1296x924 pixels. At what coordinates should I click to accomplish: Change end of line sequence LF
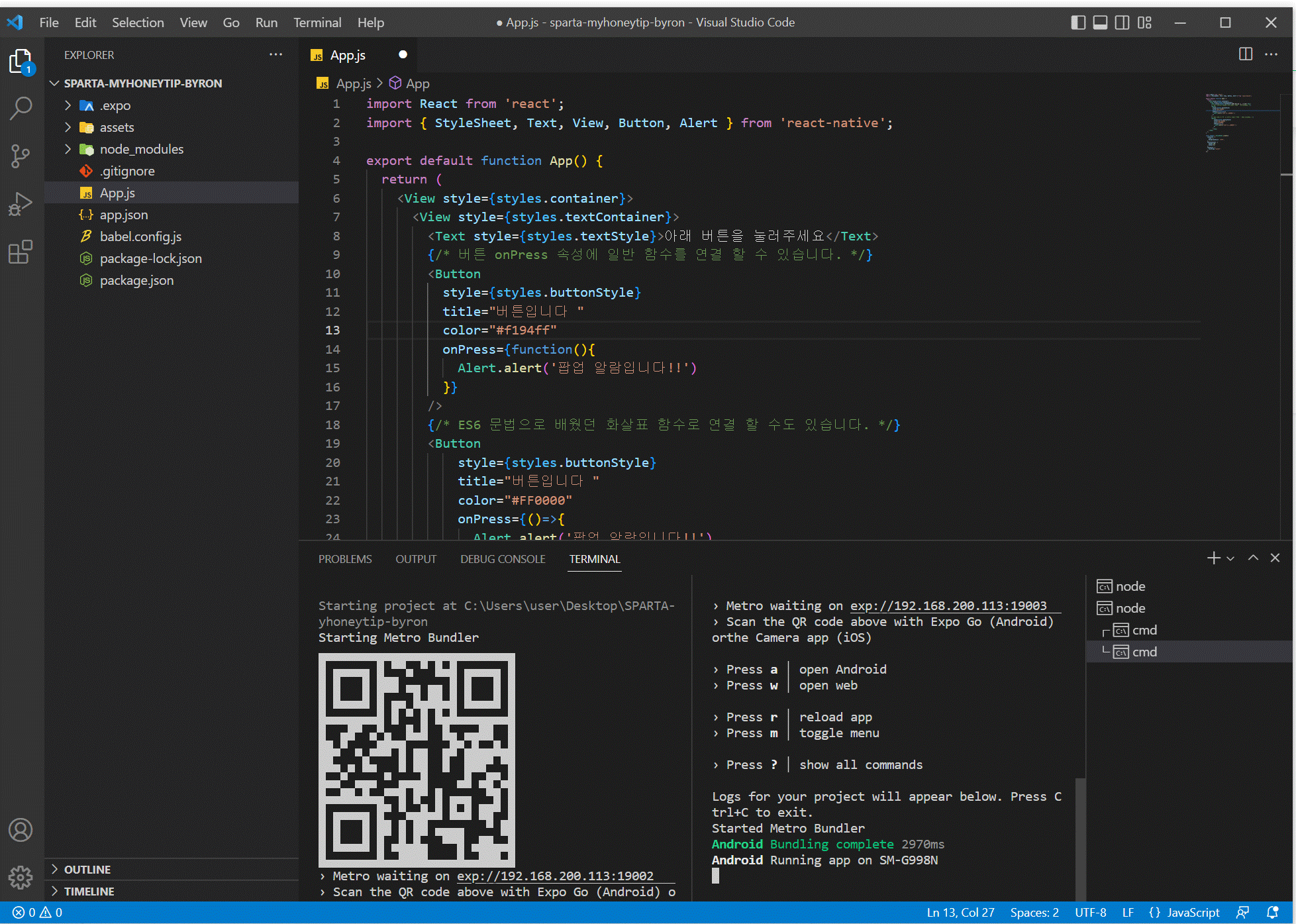pyautogui.click(x=1128, y=912)
